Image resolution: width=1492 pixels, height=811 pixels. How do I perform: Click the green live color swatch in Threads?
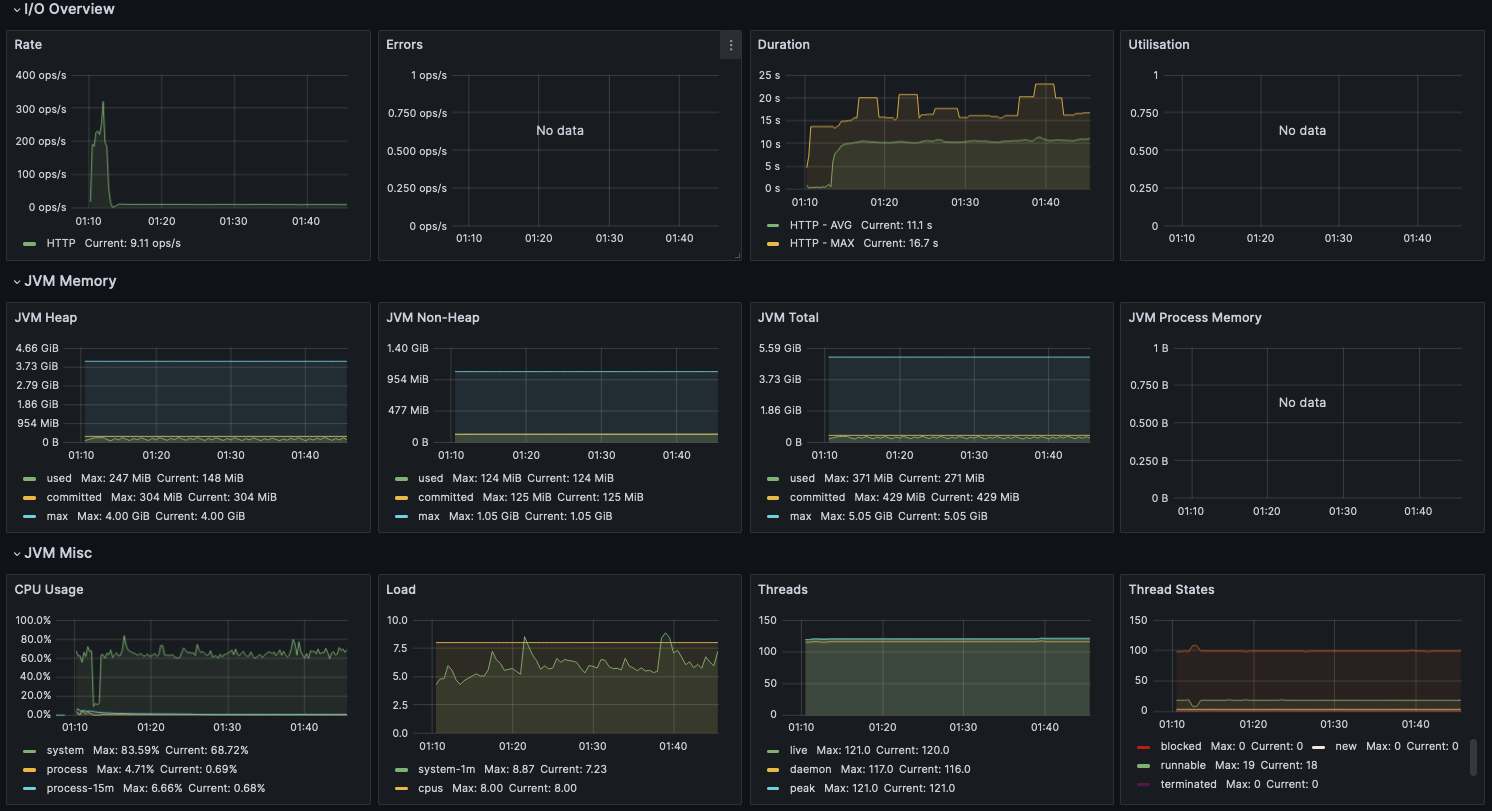coord(773,750)
